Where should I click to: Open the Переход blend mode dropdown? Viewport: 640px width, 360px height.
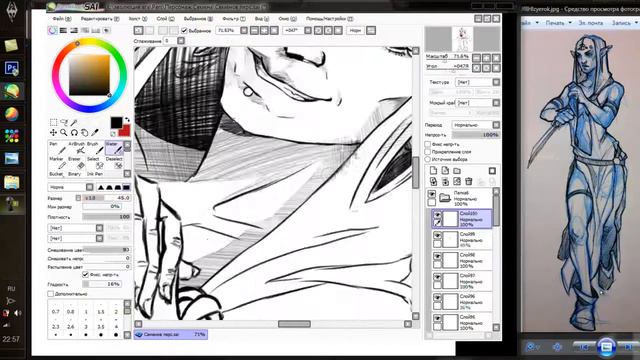click(x=476, y=125)
